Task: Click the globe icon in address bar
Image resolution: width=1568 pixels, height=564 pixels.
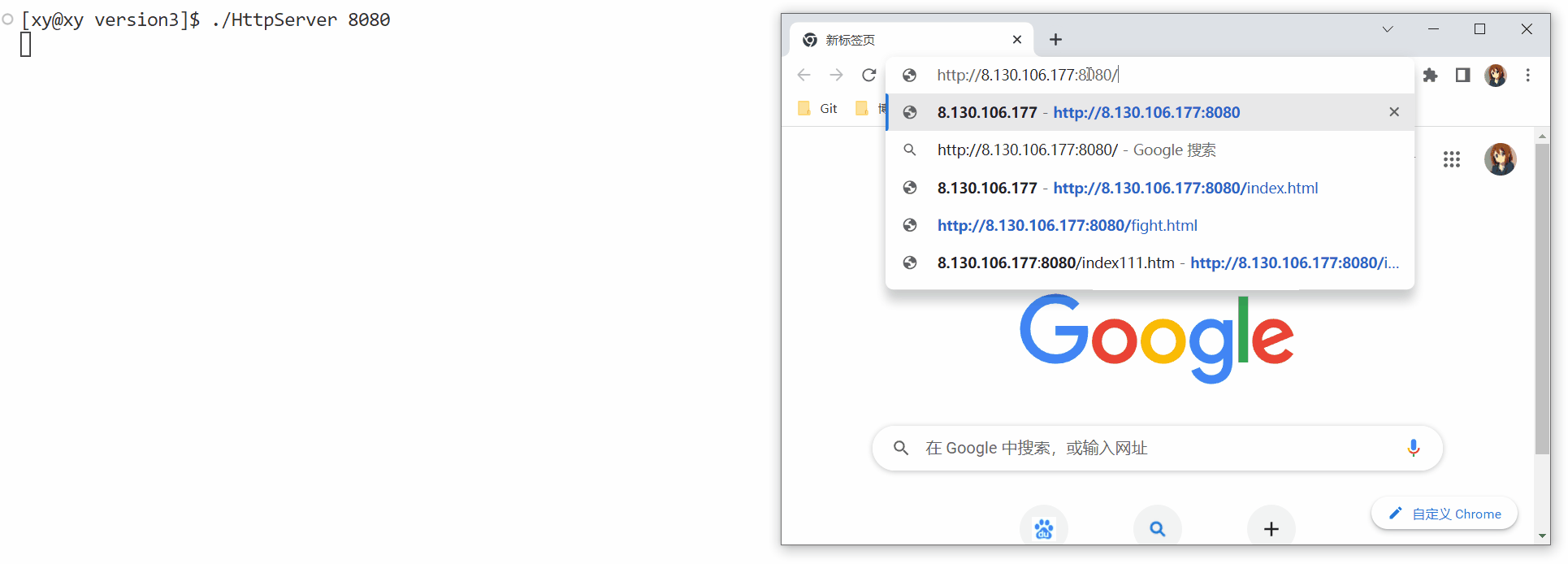Action: [x=910, y=75]
